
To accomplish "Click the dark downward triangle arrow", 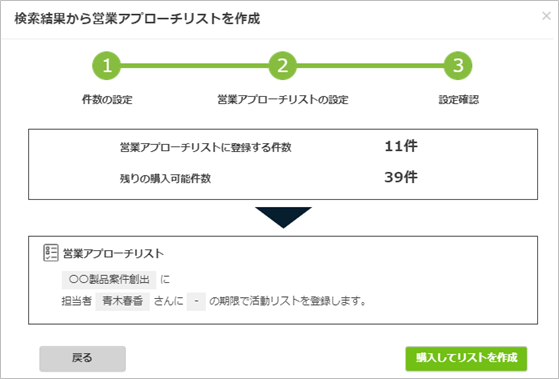I will 283,217.
